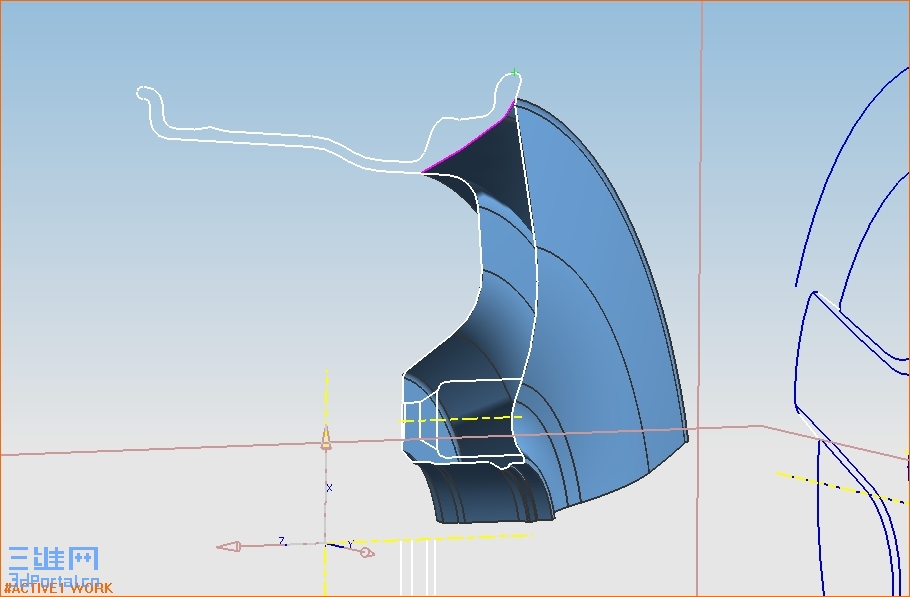Select the magenta highlighted edge curve
This screenshot has height=597, width=910.
468,144
